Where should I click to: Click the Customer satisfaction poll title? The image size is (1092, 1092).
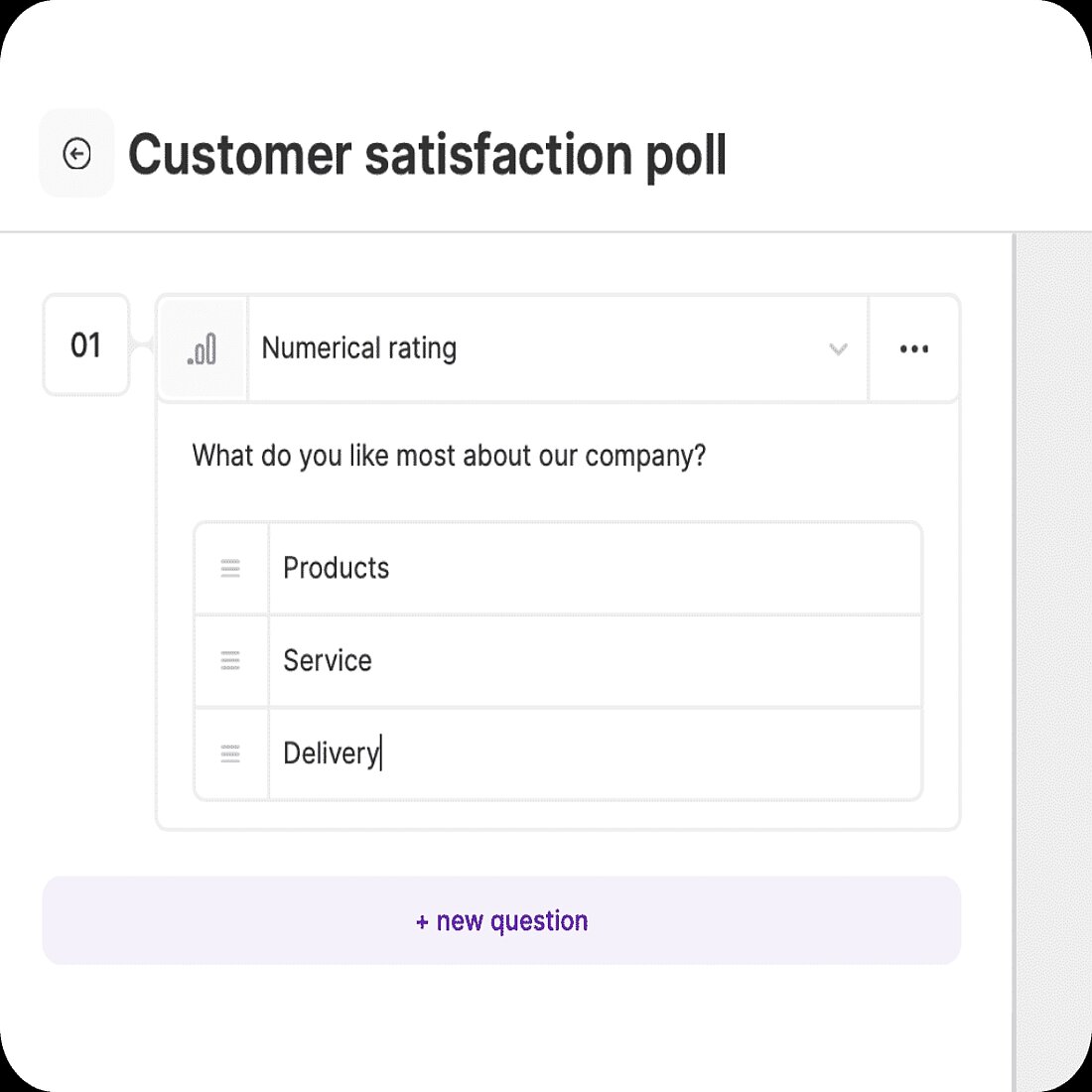tap(430, 155)
